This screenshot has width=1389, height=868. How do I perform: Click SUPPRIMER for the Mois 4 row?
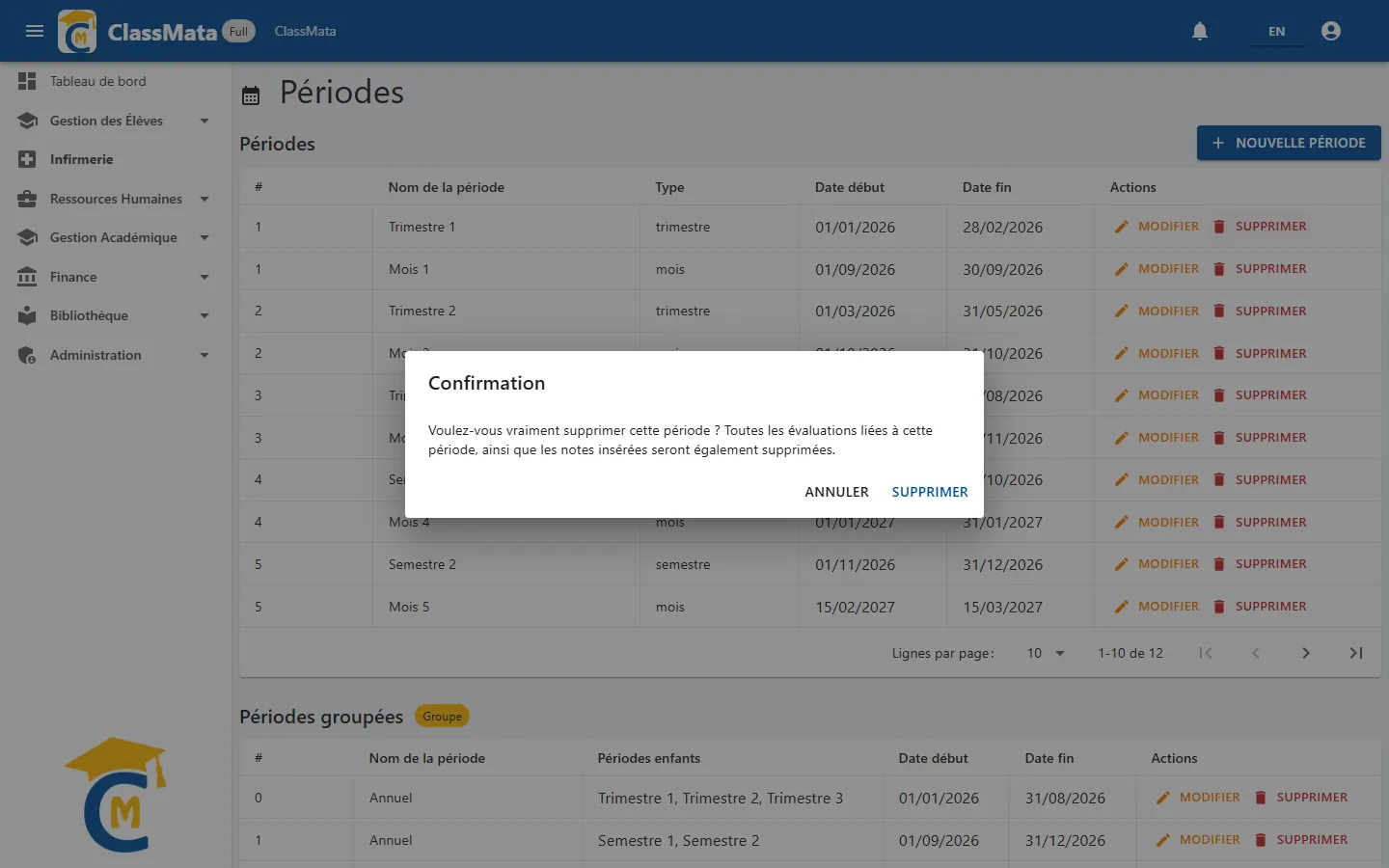click(x=1260, y=522)
